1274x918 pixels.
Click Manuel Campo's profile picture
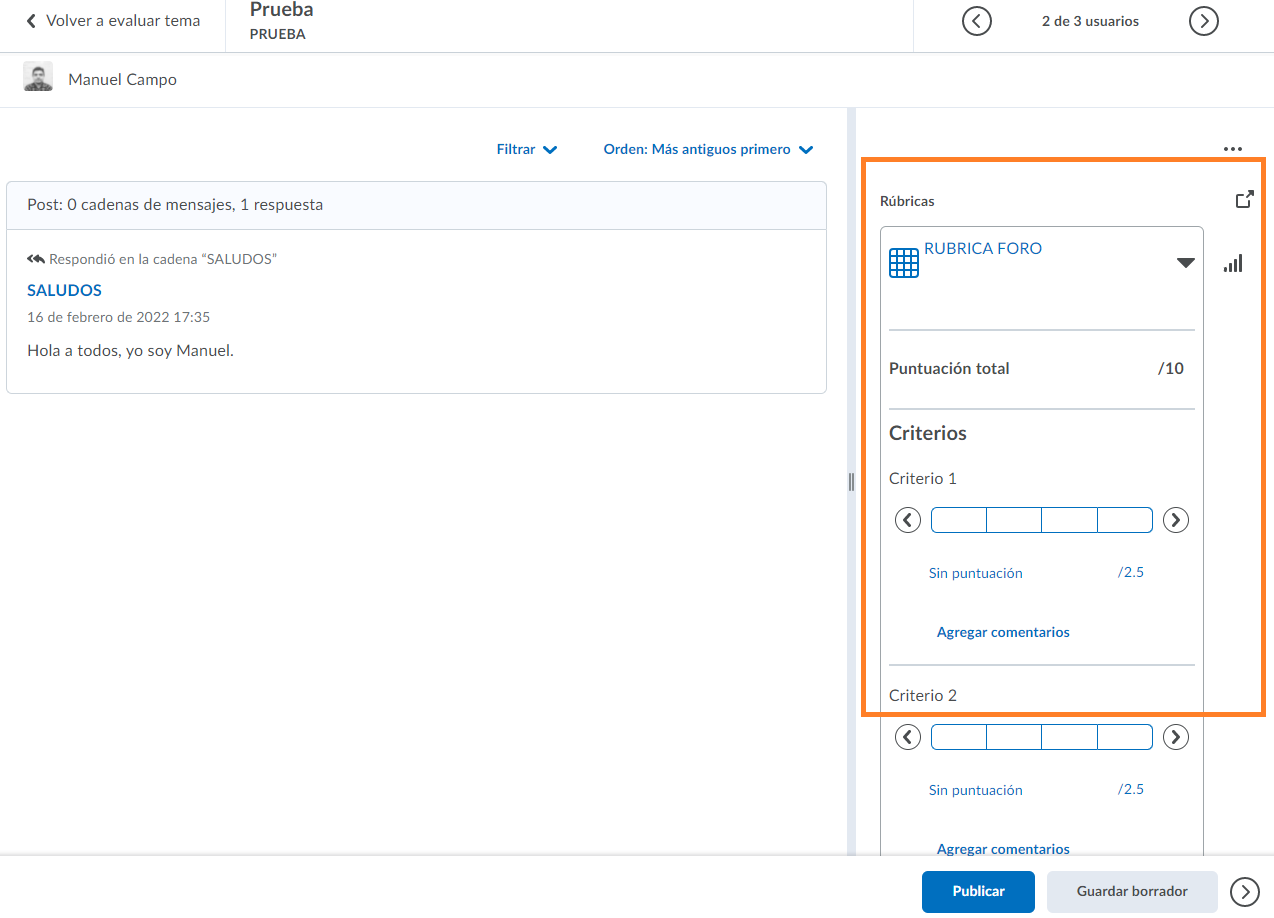pos(38,78)
